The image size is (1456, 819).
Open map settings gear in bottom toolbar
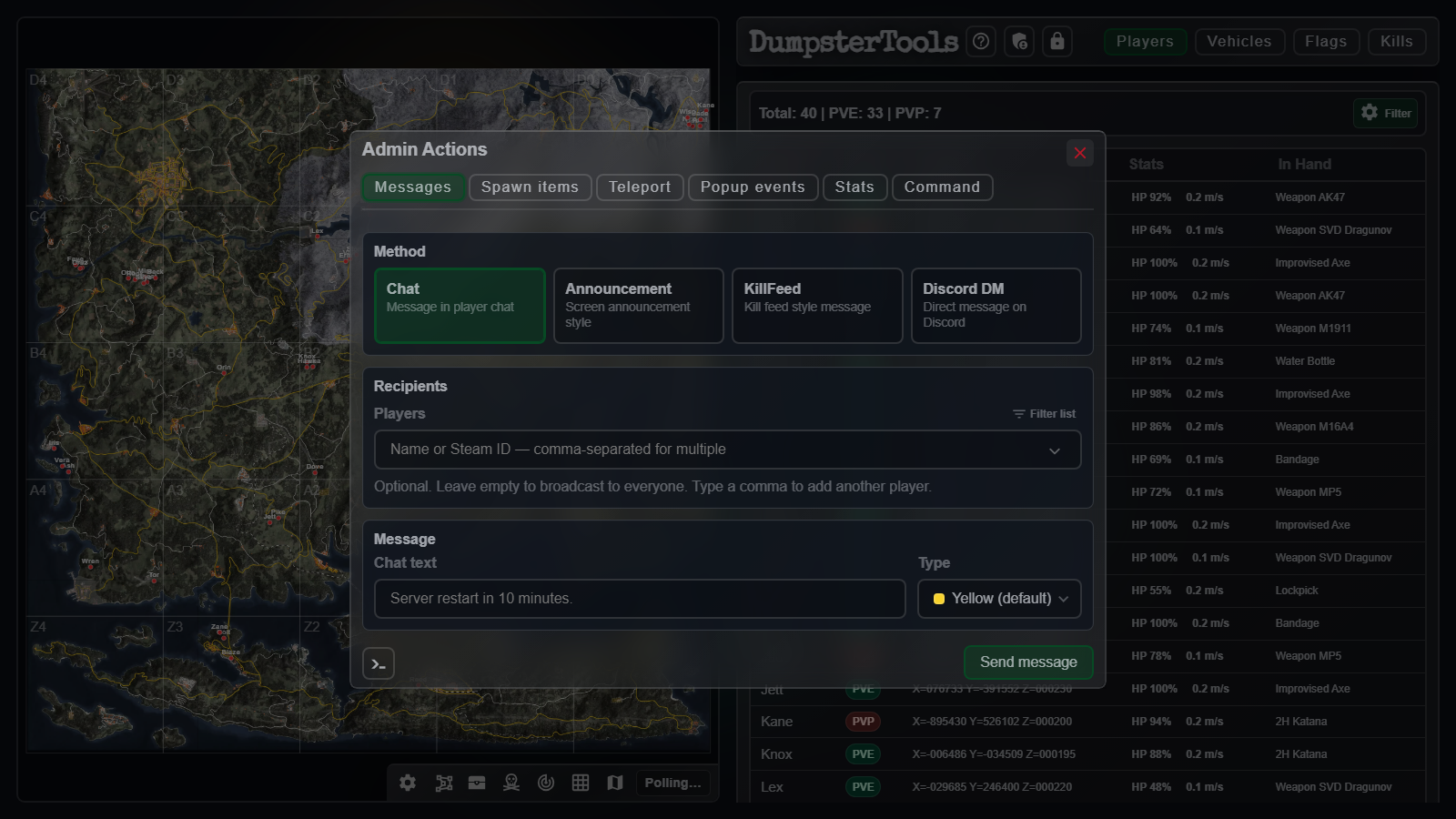408,783
